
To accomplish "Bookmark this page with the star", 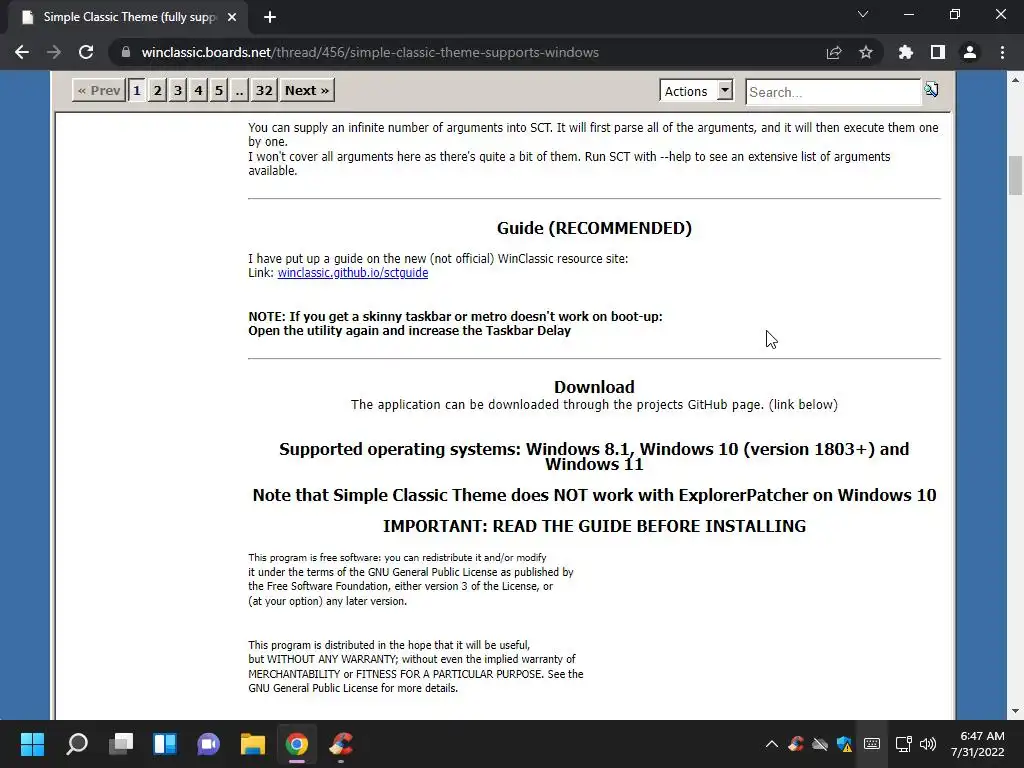I will 865,52.
